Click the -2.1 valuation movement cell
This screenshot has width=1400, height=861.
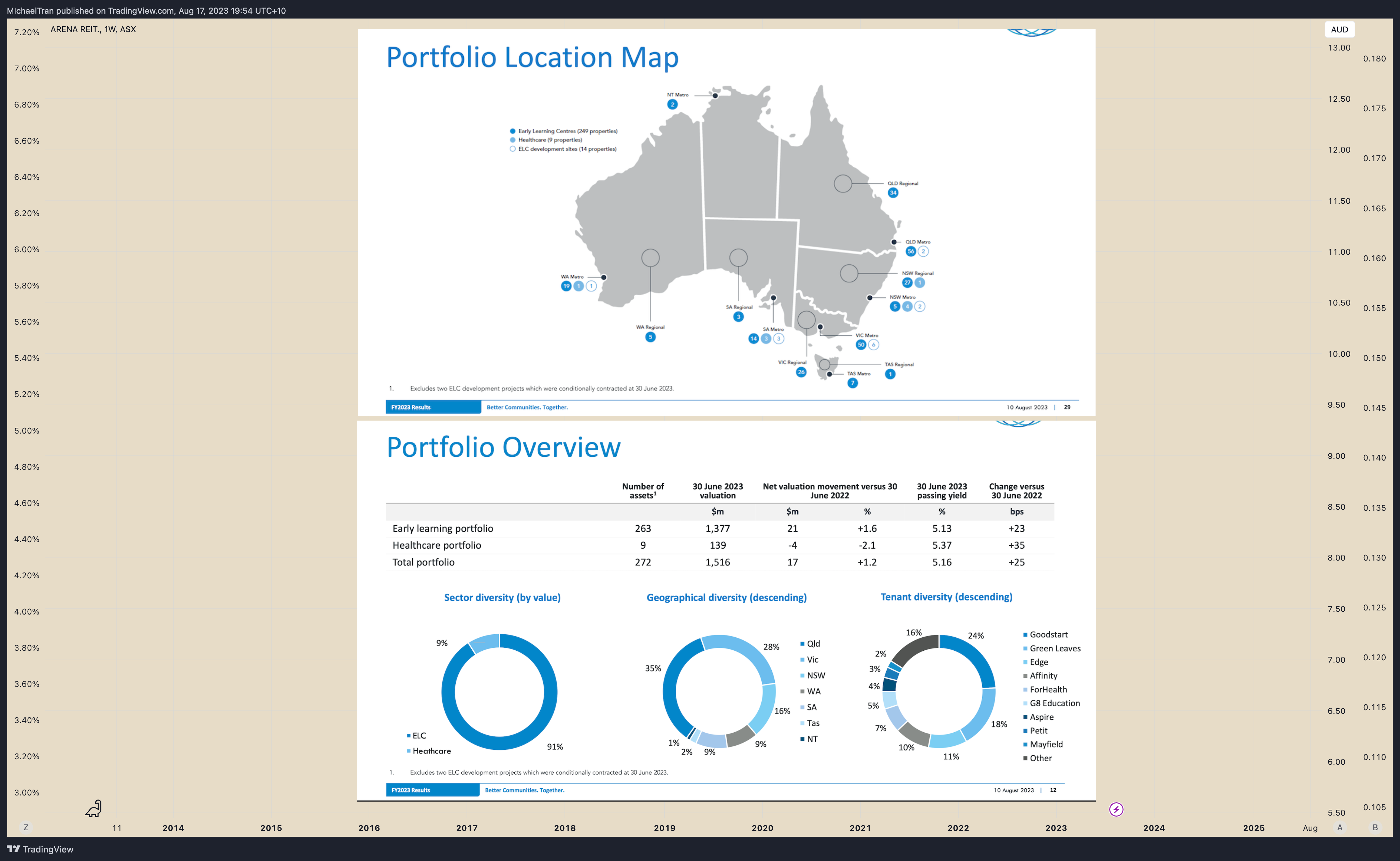pyautogui.click(x=867, y=545)
